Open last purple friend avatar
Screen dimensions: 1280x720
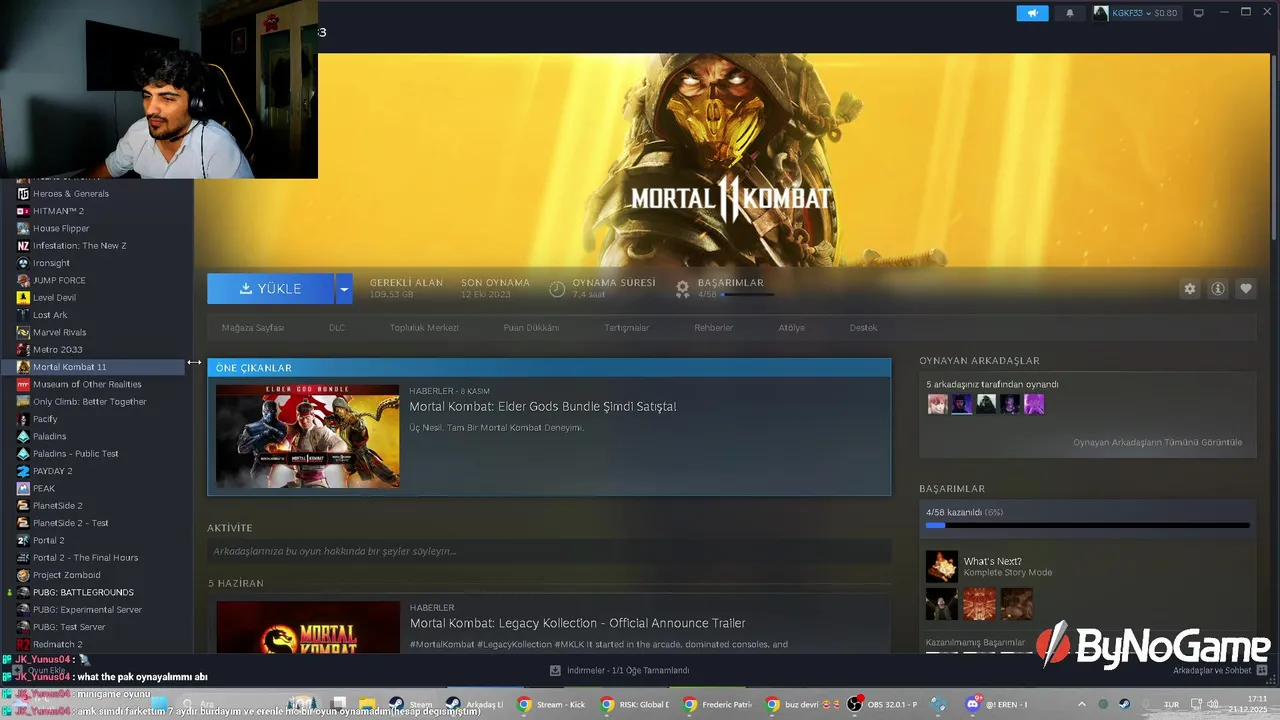pos(1034,404)
